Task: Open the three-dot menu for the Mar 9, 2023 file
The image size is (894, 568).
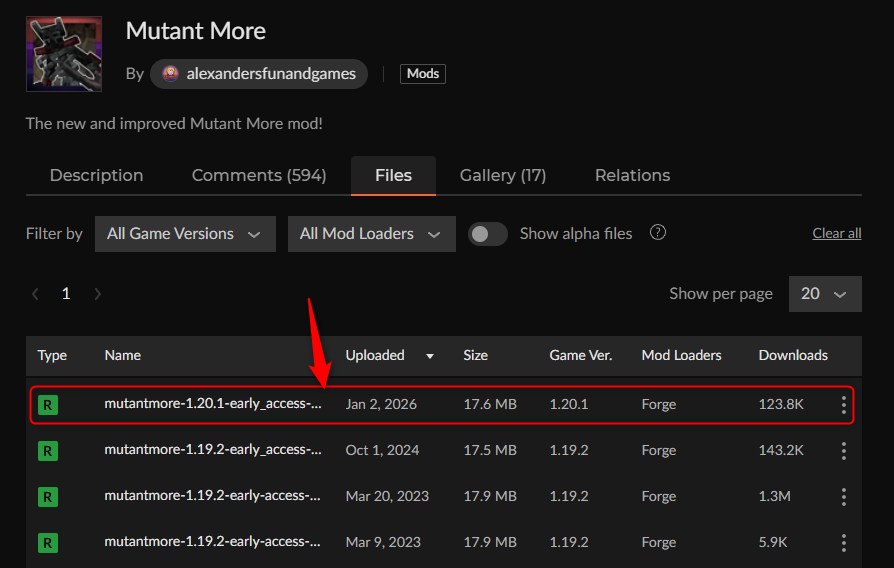Action: (x=844, y=543)
